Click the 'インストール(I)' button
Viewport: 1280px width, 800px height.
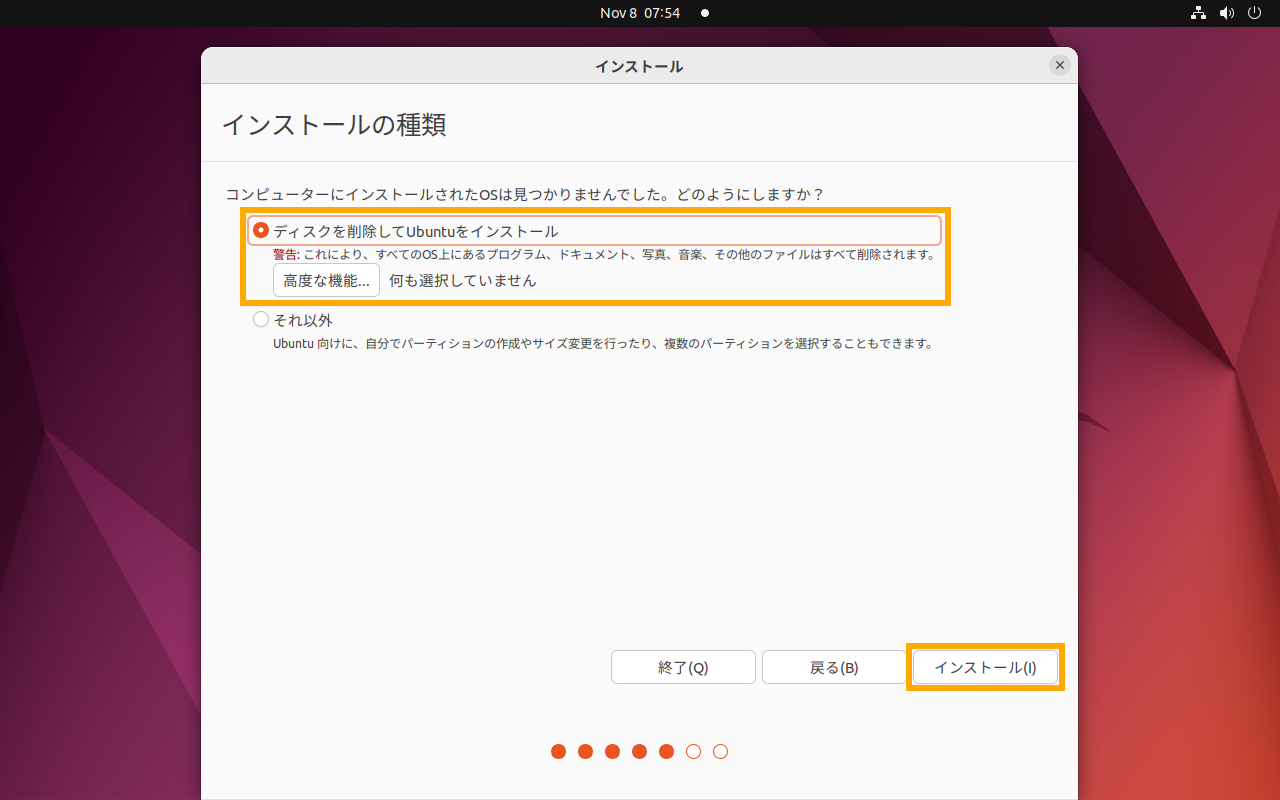pos(985,667)
